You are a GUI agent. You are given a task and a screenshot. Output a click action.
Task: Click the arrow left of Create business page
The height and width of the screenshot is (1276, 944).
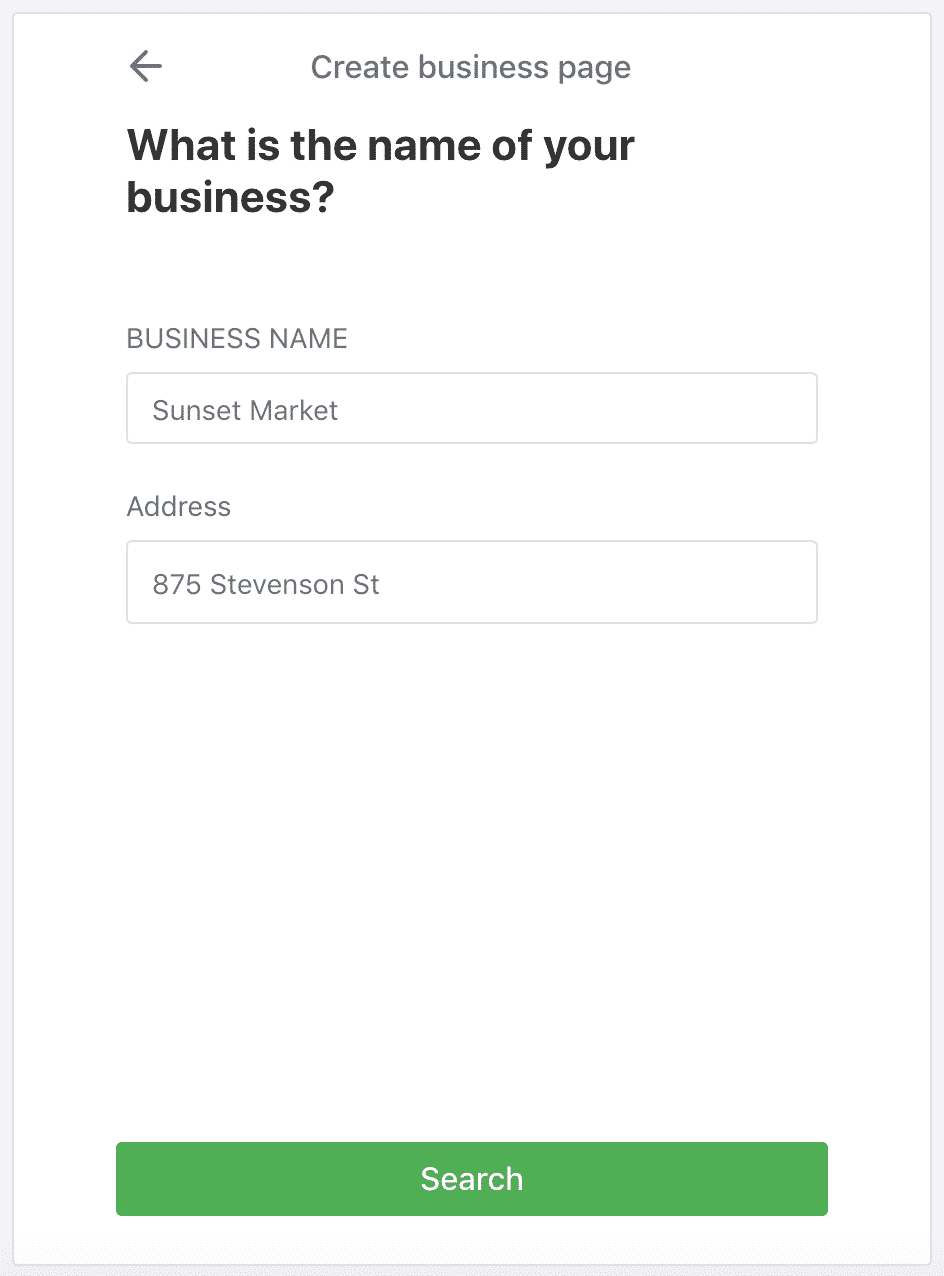coord(145,66)
